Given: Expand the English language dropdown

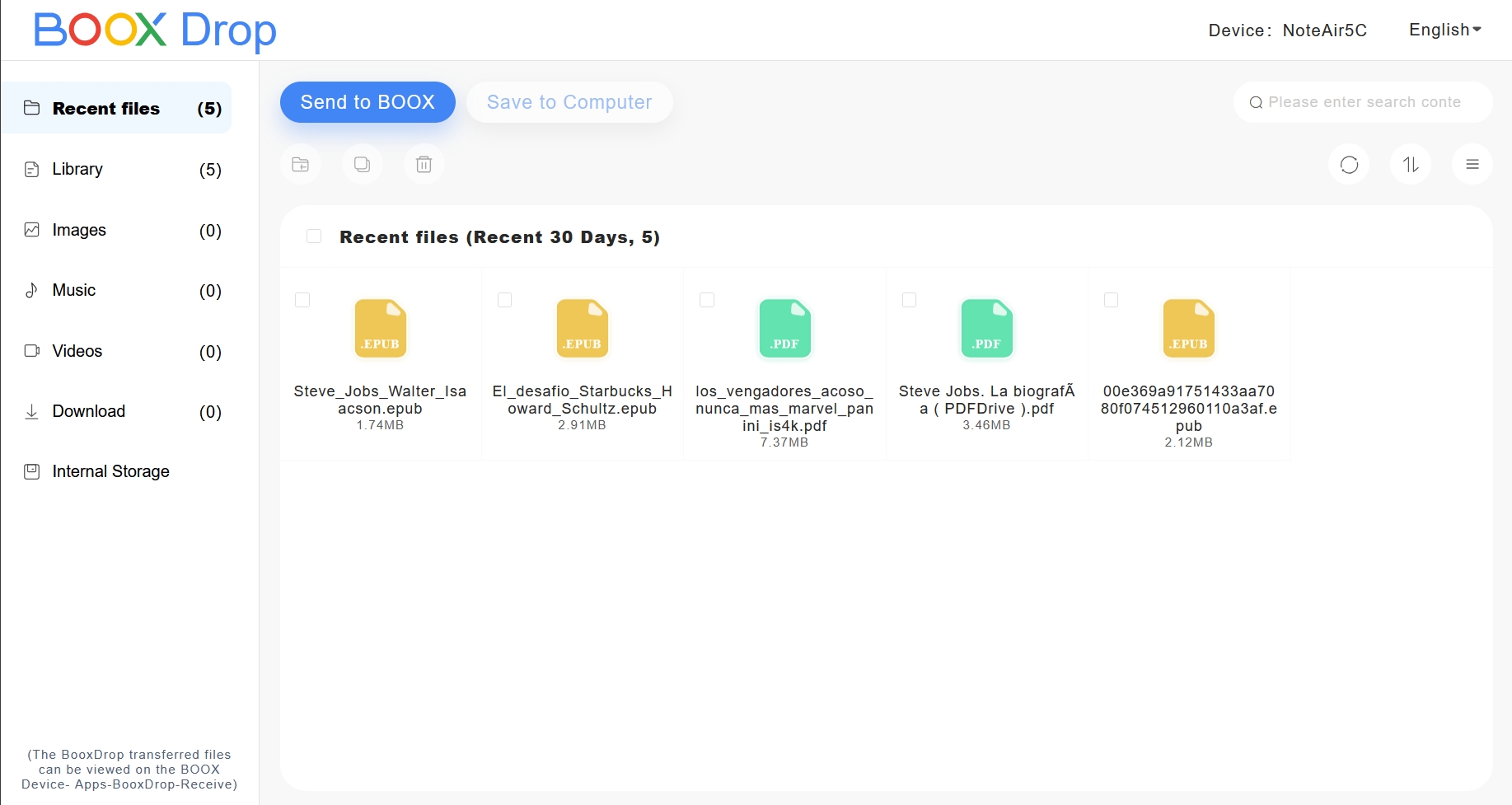Looking at the screenshot, I should click(x=1444, y=30).
